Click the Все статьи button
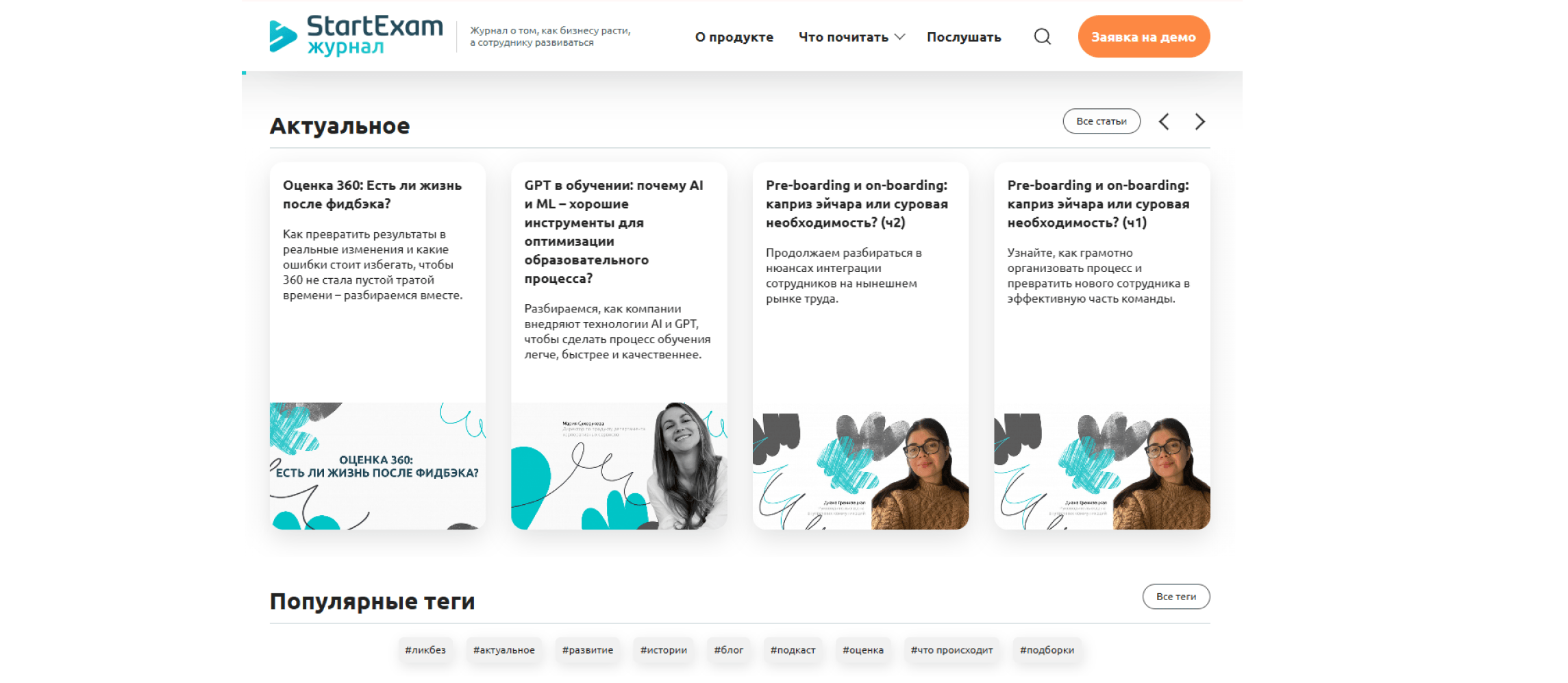Viewport: 1568px width, 683px height. pos(1101,121)
